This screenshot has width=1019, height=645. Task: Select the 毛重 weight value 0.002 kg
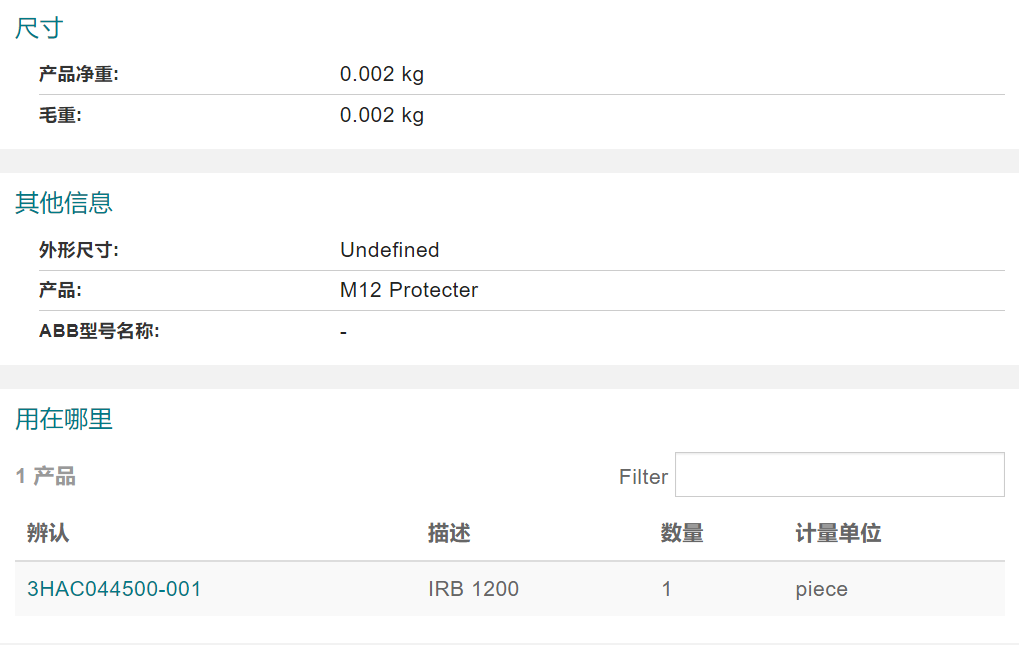point(381,115)
